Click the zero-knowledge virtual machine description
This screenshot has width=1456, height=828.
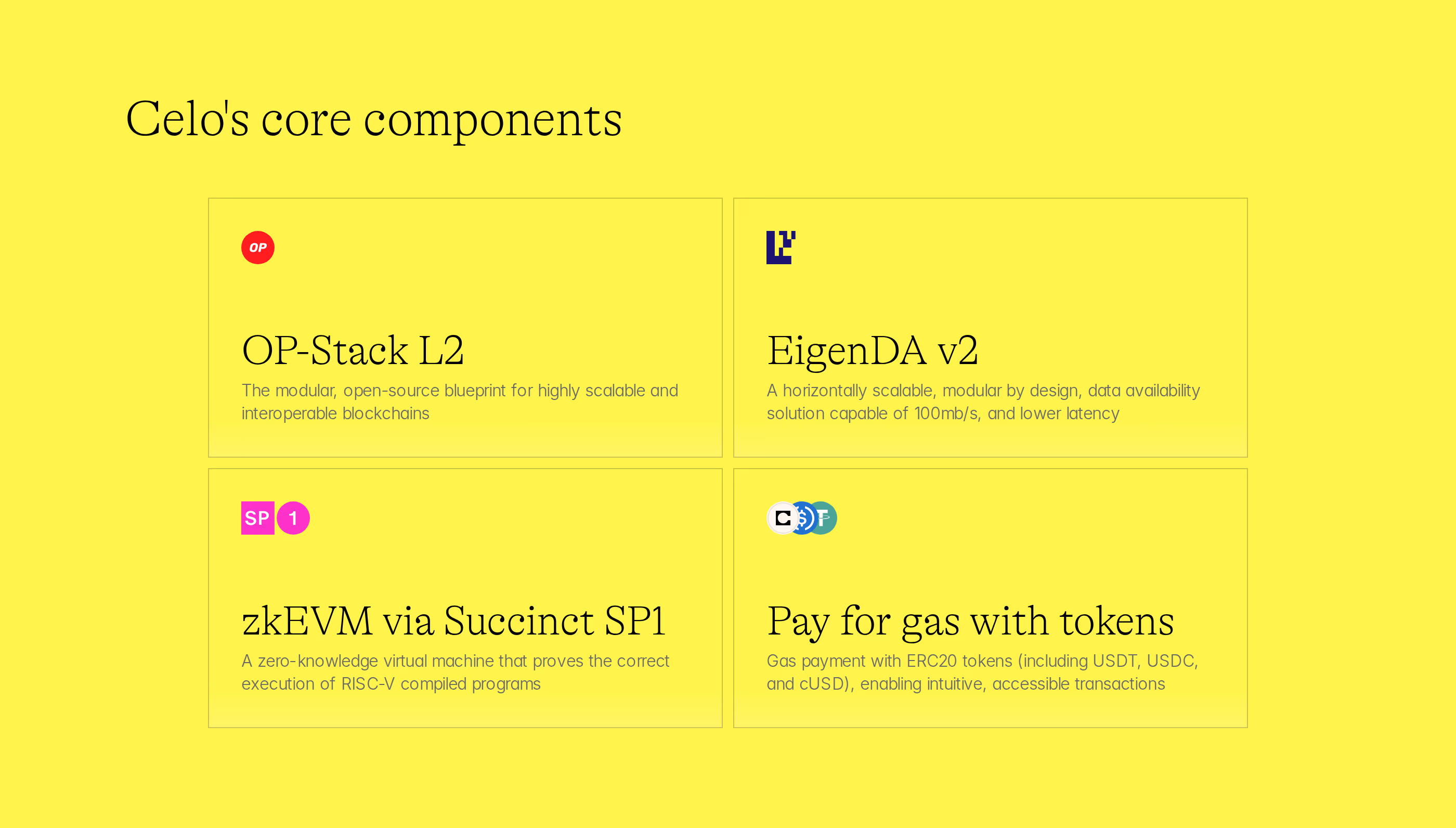pyautogui.click(x=455, y=672)
